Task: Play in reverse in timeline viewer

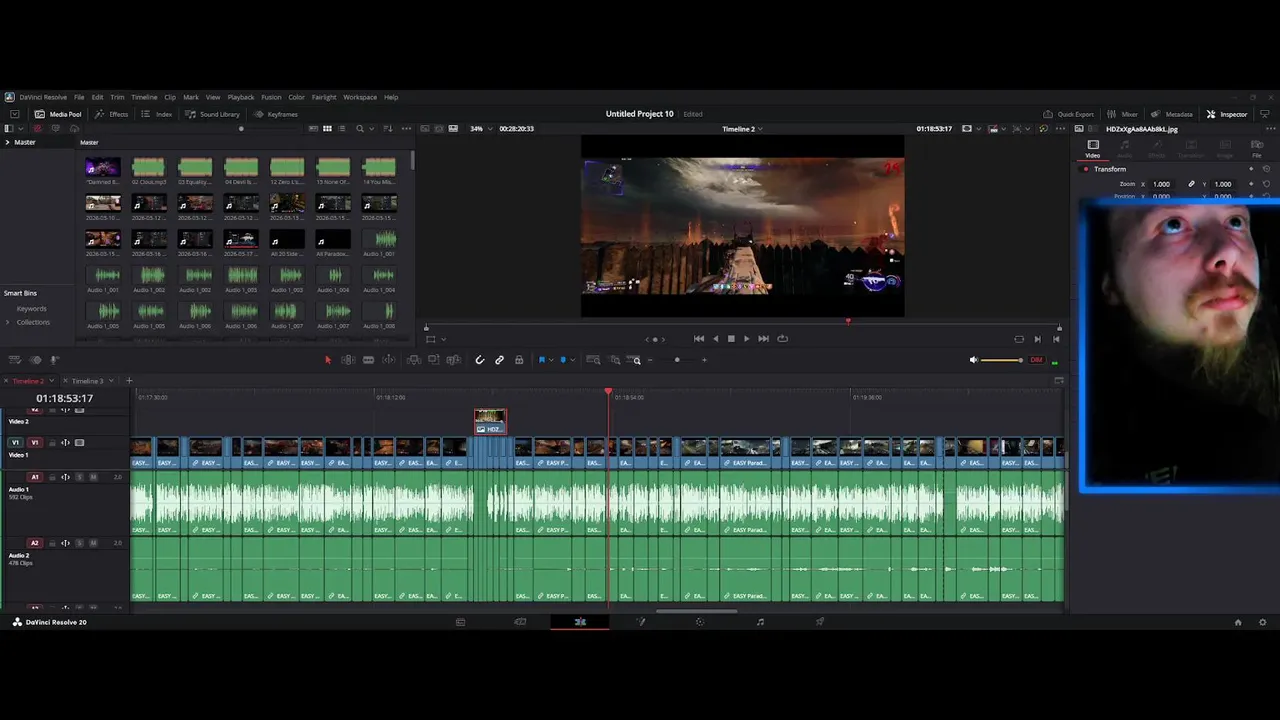Action: pos(715,339)
